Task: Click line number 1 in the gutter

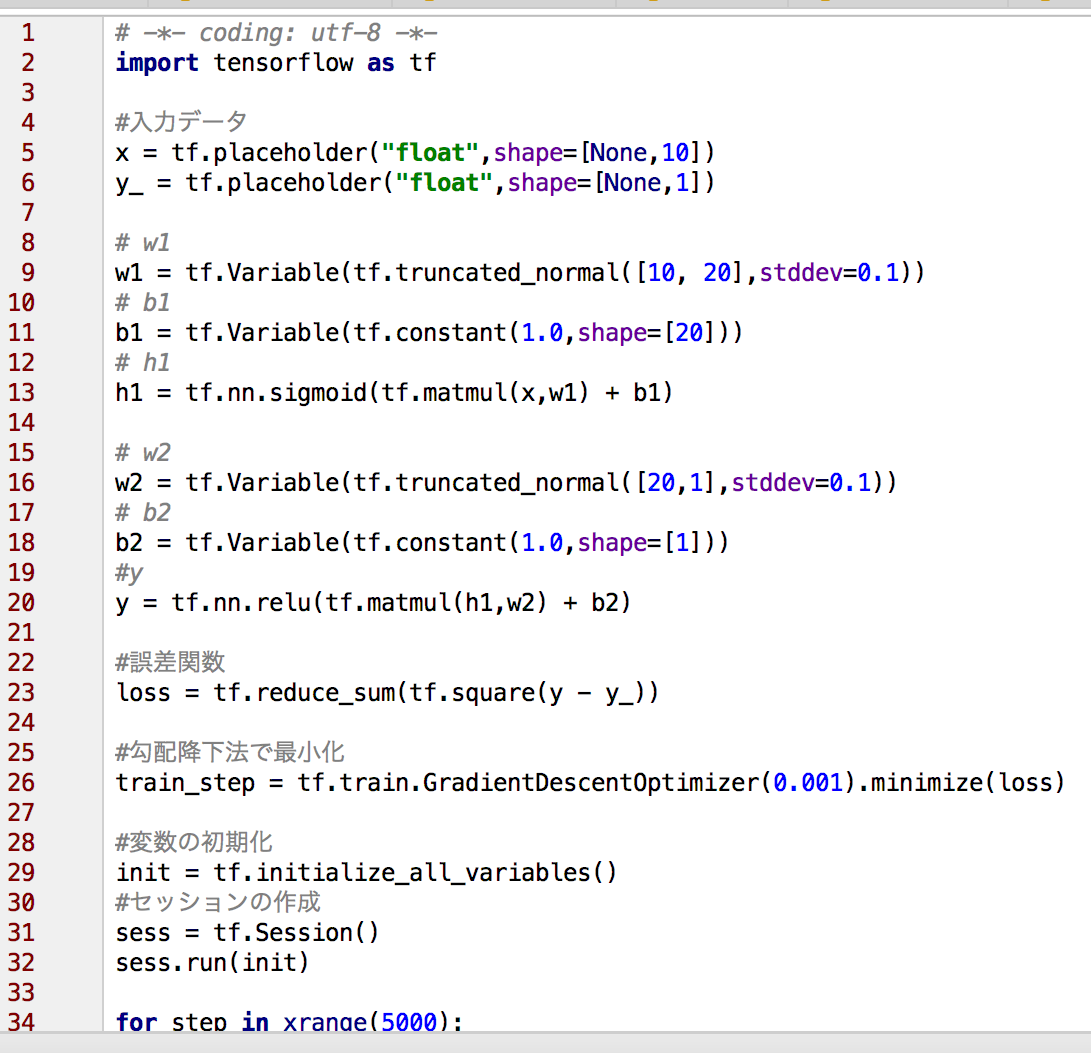Action: coord(28,33)
